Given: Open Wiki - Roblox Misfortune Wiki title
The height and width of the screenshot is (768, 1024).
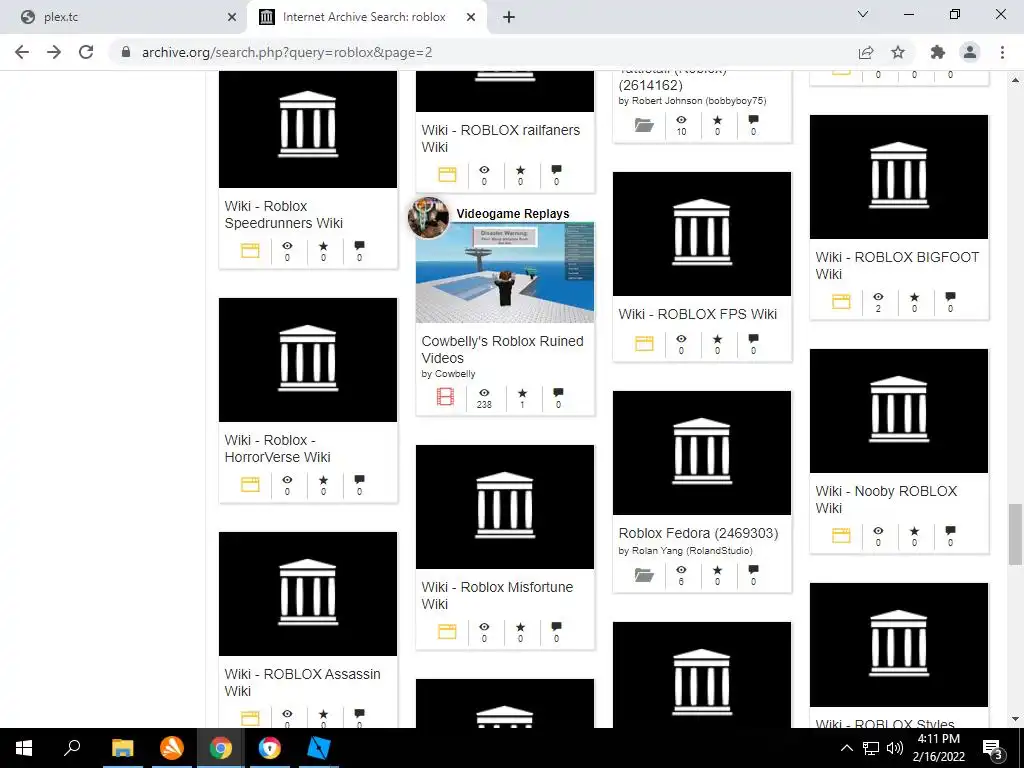Looking at the screenshot, I should coord(497,595).
